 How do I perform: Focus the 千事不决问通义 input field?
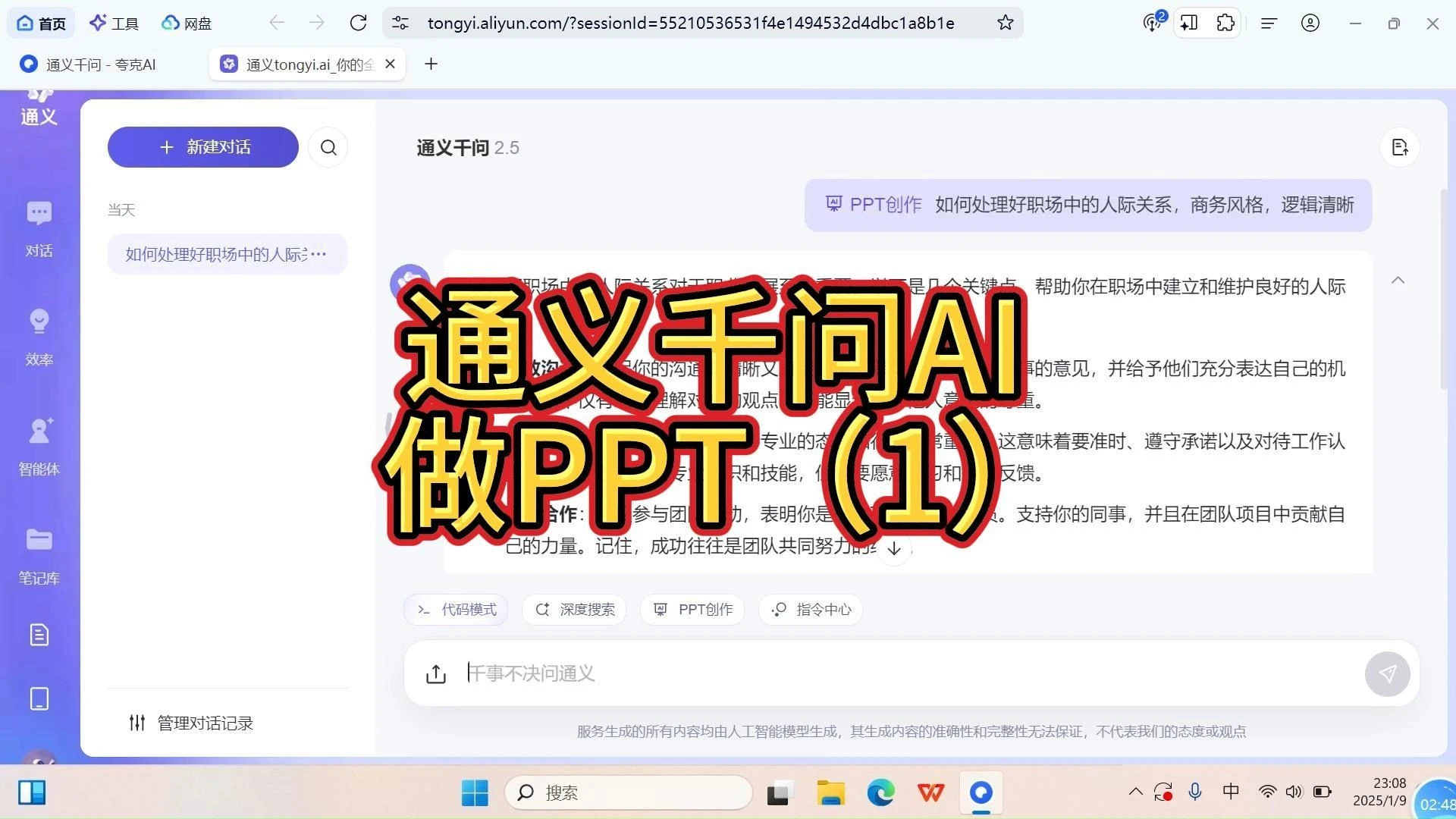click(910, 673)
